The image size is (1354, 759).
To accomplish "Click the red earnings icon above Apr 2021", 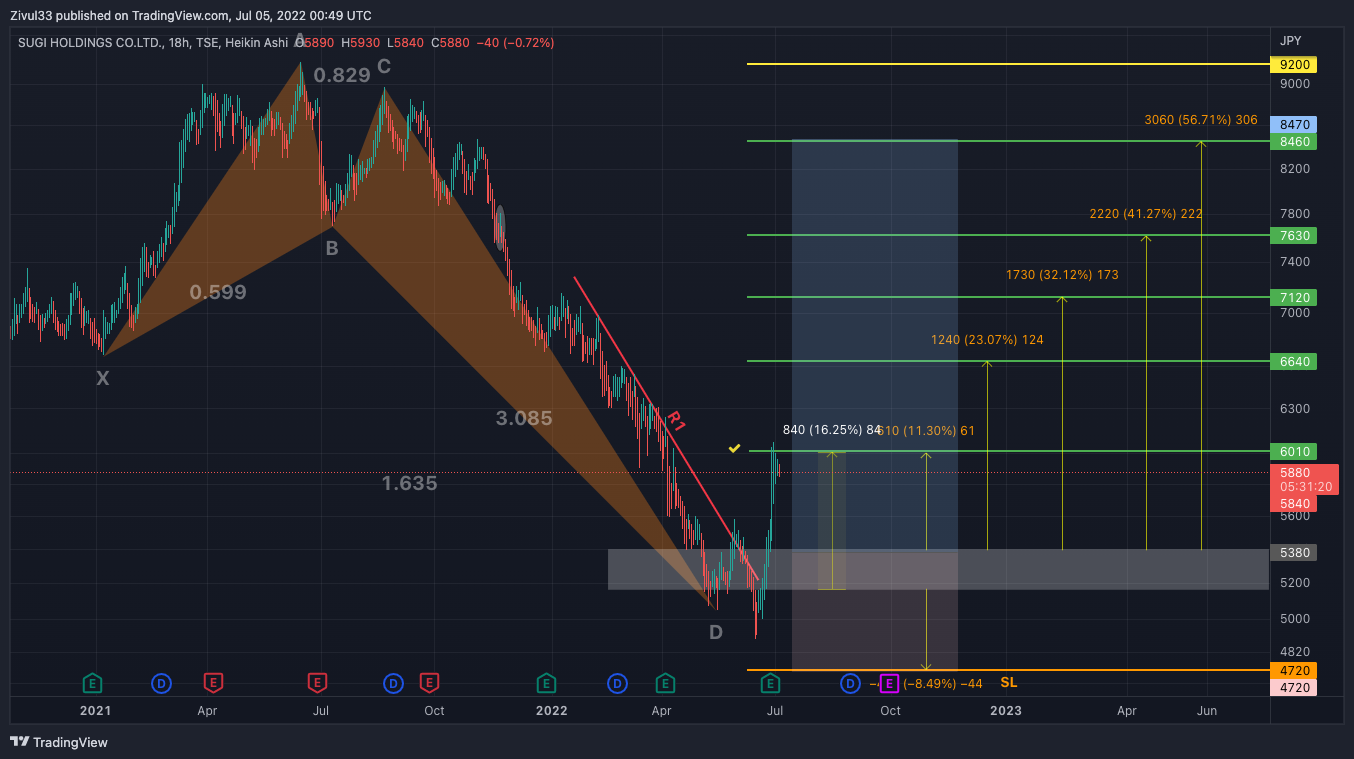I will pos(213,683).
